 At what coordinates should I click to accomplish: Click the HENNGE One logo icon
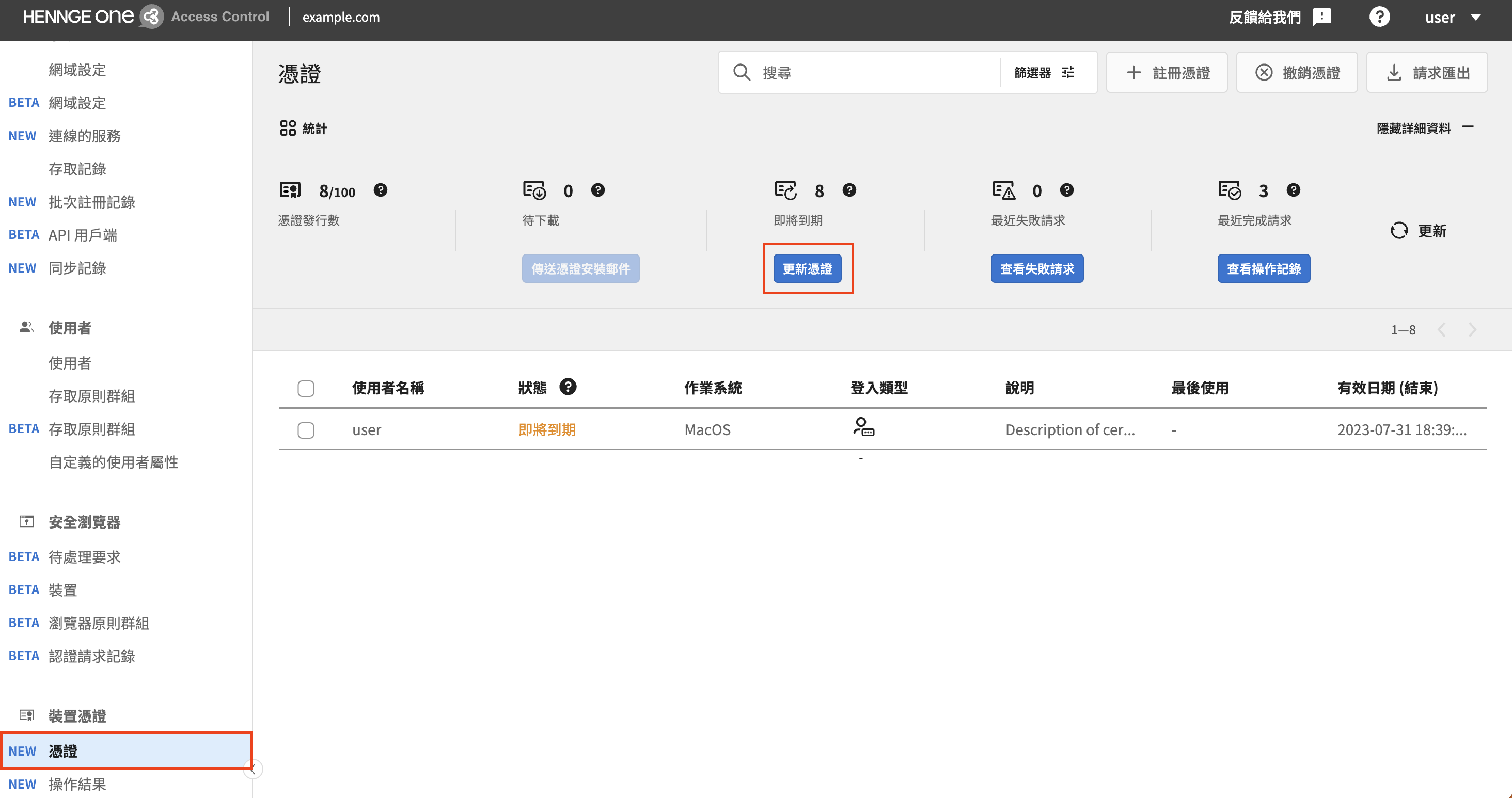pyautogui.click(x=151, y=17)
